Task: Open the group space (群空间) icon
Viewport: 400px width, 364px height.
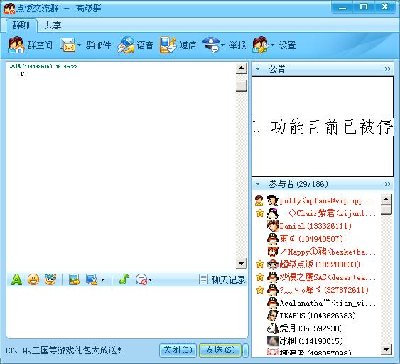Action: coord(16,45)
